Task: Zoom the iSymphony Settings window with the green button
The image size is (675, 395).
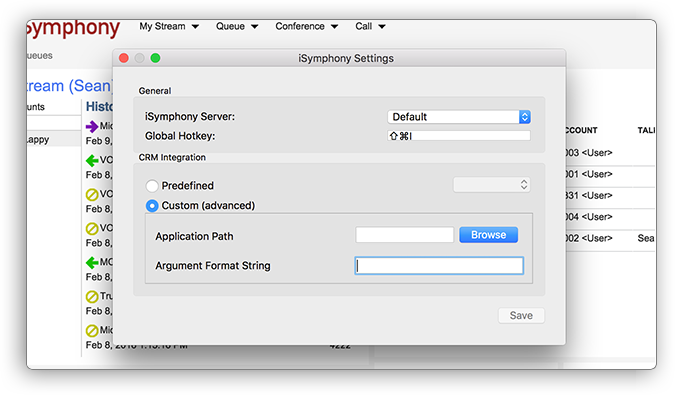Action: [155, 58]
